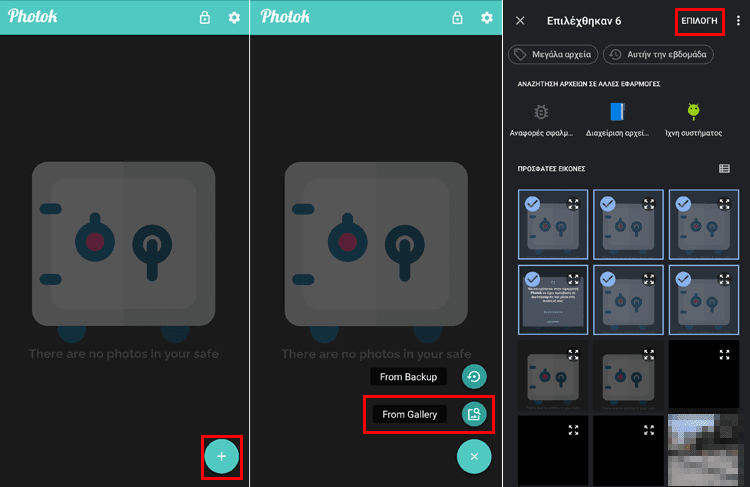Select the From Backup restore icon
Viewport: 750px width, 487px height.
coord(474,376)
